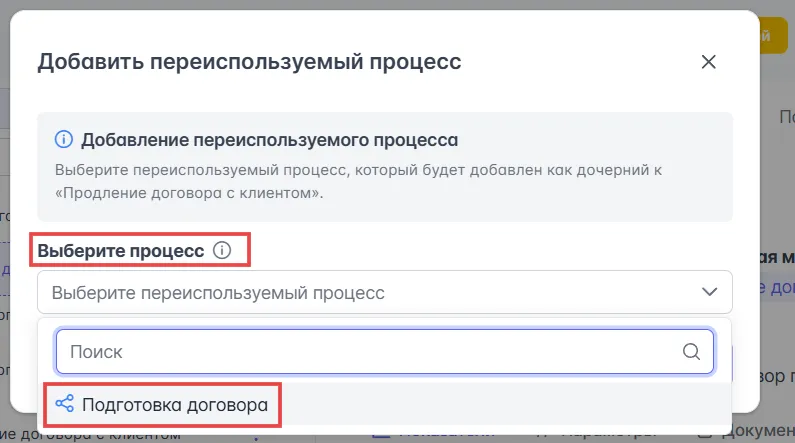The height and width of the screenshot is (443, 795).
Task: Click the magnifier icon in search box
Action: click(691, 352)
